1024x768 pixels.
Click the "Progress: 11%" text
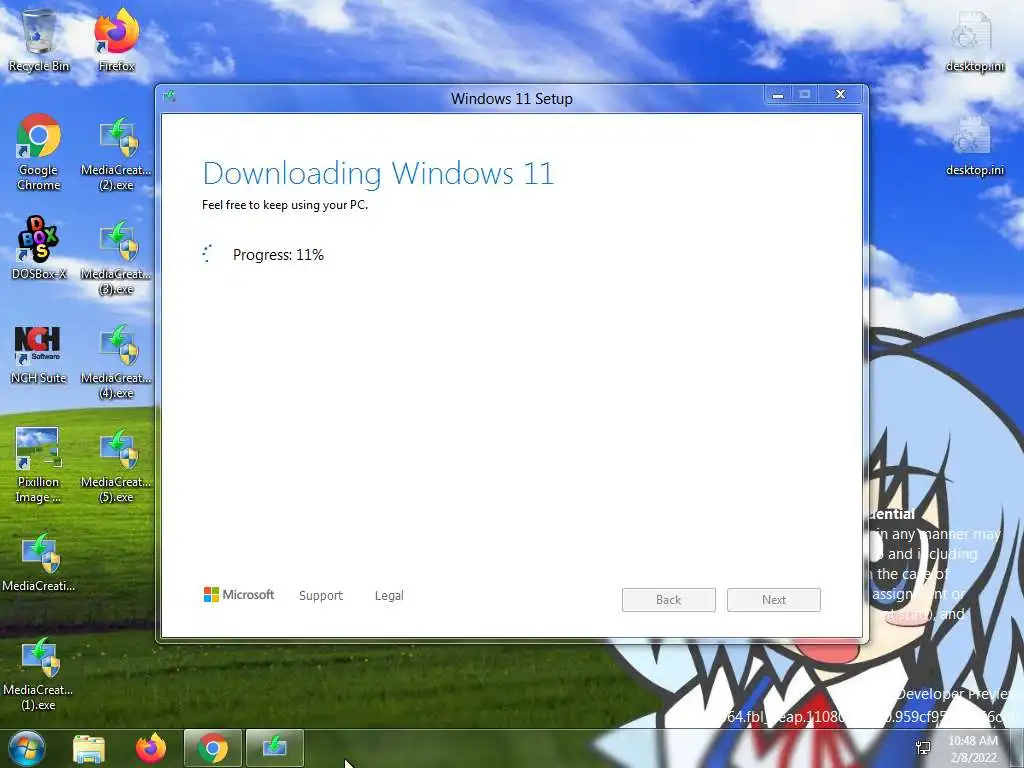pos(278,255)
